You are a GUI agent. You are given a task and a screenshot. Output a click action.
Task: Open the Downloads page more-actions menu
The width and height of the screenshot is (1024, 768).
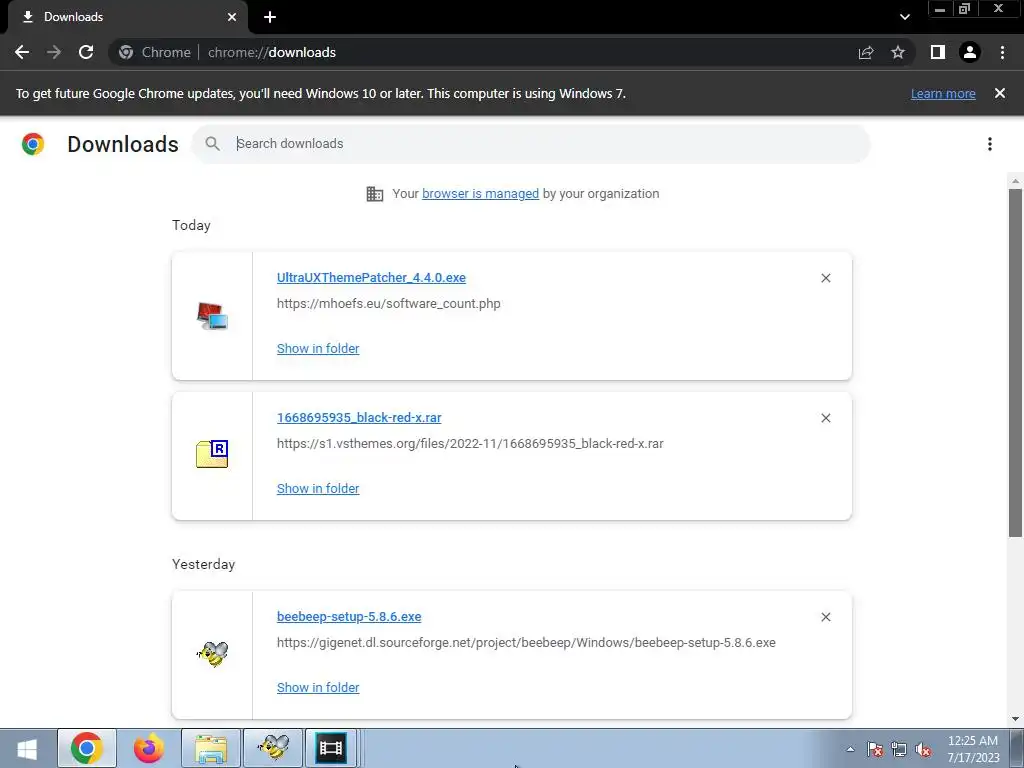click(x=990, y=144)
